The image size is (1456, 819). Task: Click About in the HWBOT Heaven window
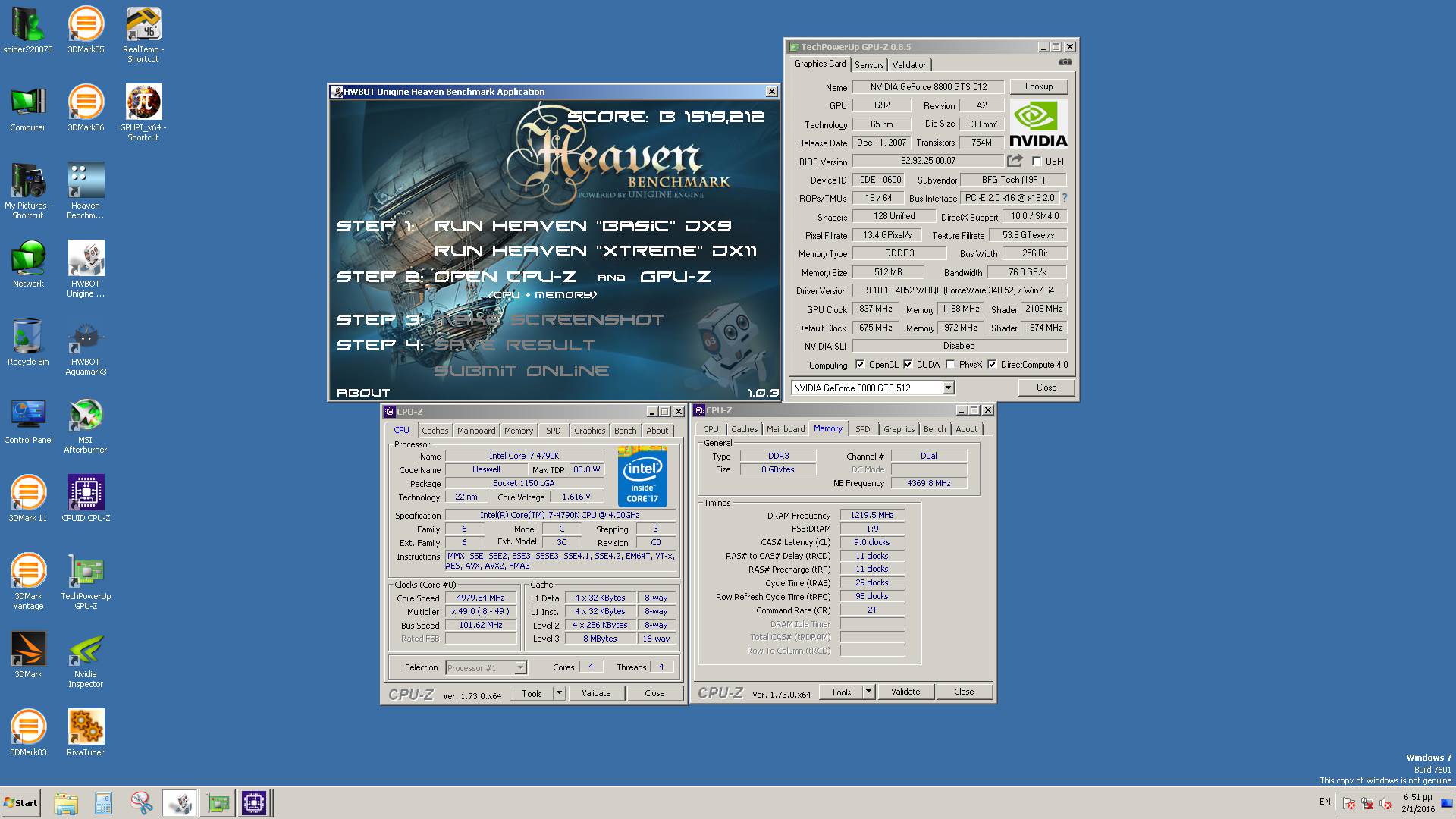pyautogui.click(x=363, y=393)
